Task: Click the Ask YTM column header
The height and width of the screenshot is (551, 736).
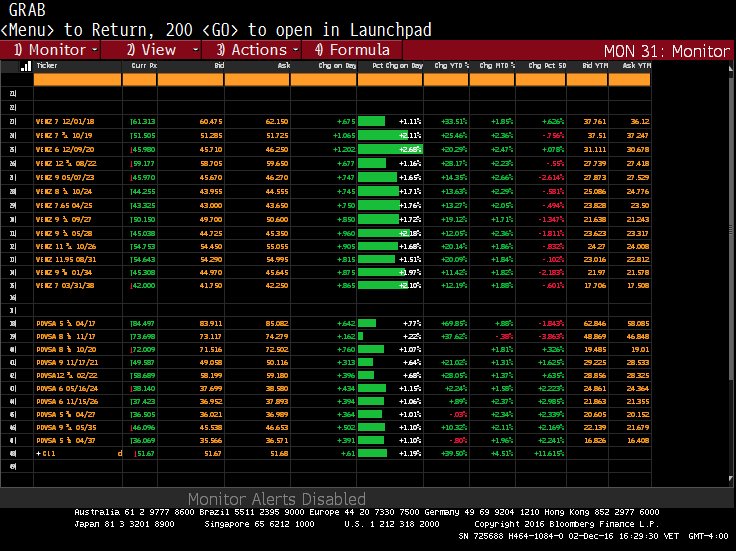Action: [x=636, y=66]
